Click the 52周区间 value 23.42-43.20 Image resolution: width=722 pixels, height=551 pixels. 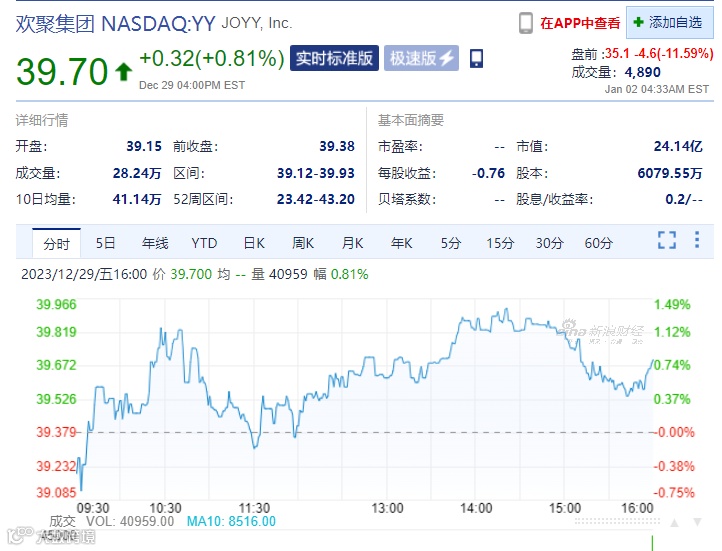pyautogui.click(x=316, y=199)
